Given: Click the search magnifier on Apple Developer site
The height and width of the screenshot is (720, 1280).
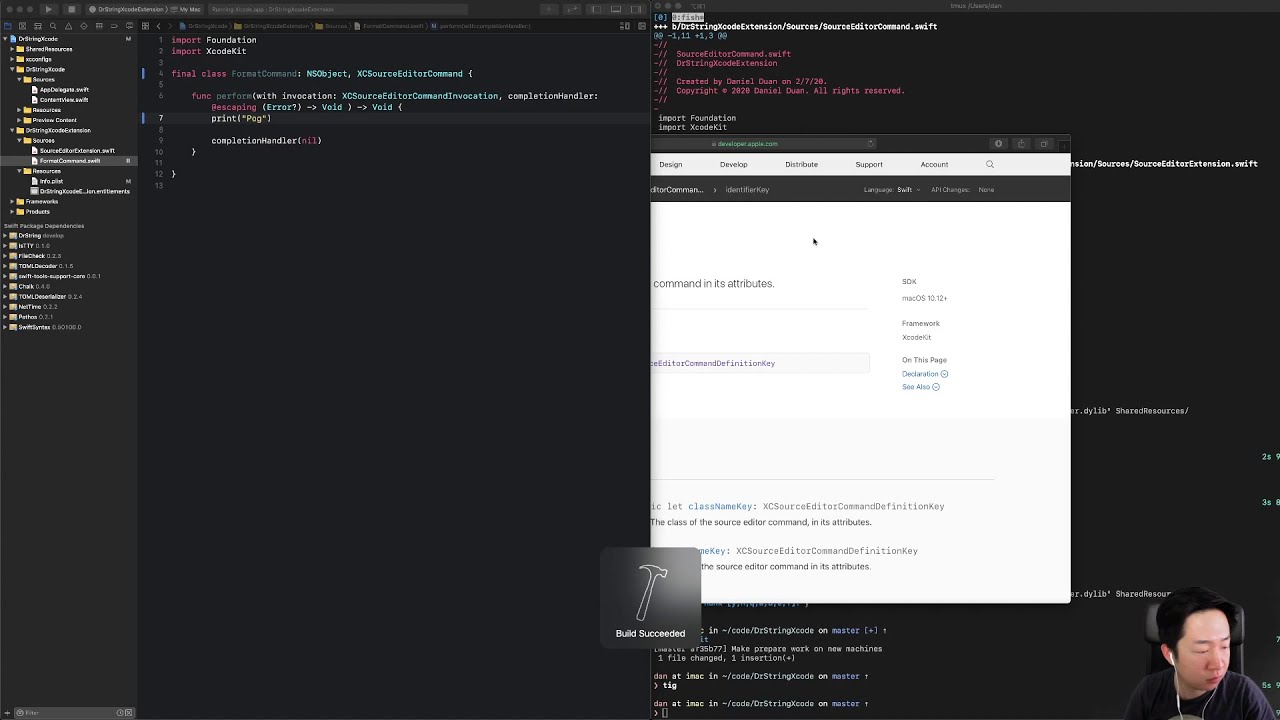Looking at the screenshot, I should (990, 164).
